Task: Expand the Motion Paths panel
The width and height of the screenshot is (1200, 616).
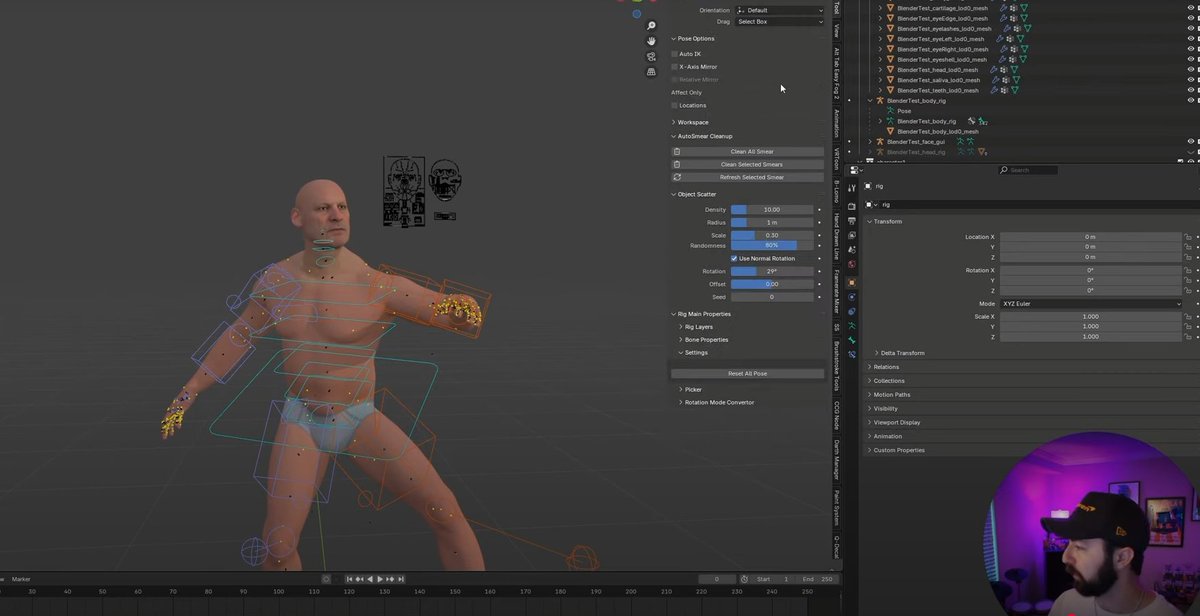Action: tap(891, 394)
